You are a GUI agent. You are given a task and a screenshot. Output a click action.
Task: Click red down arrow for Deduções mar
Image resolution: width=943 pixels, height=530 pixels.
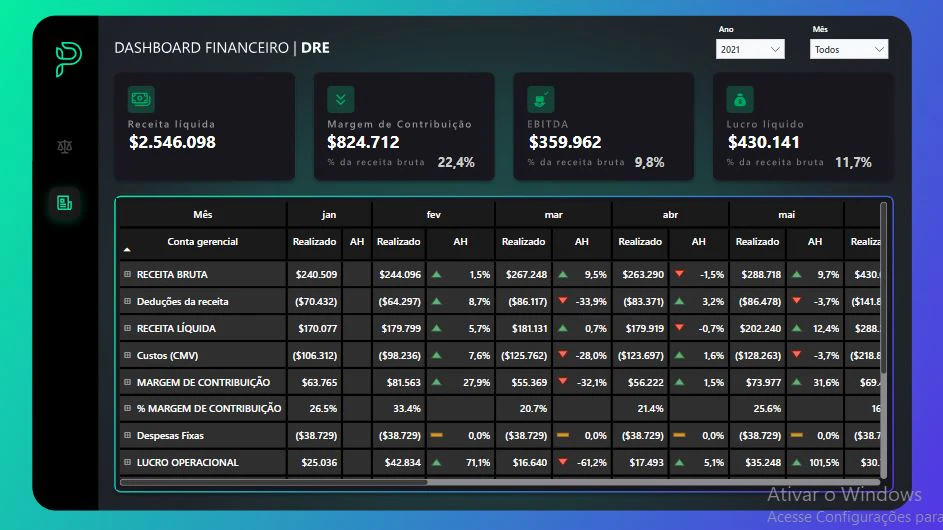coord(563,301)
